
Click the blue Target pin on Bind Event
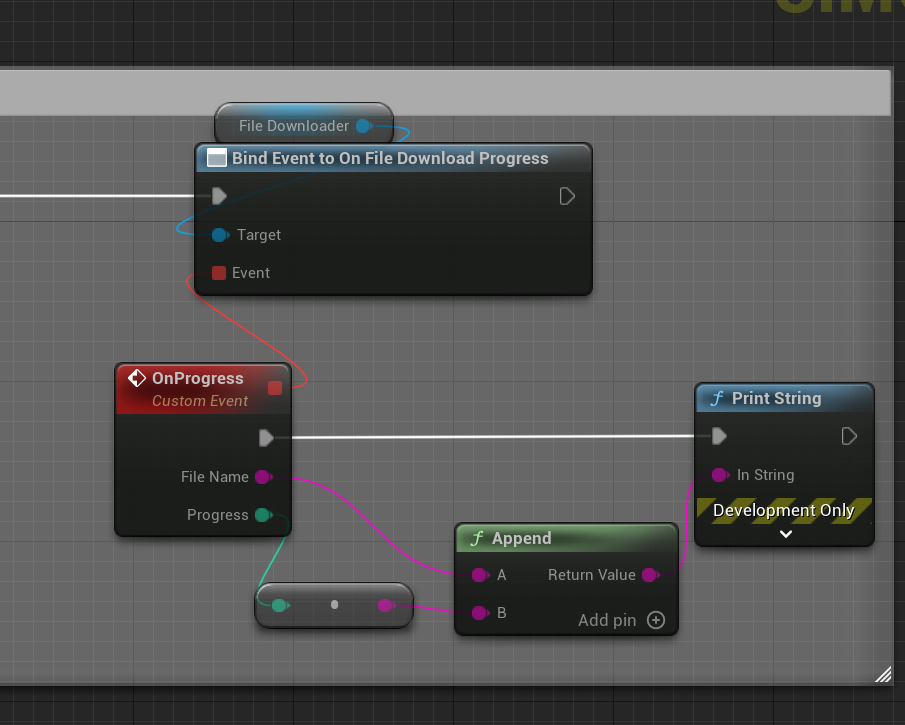pos(220,235)
